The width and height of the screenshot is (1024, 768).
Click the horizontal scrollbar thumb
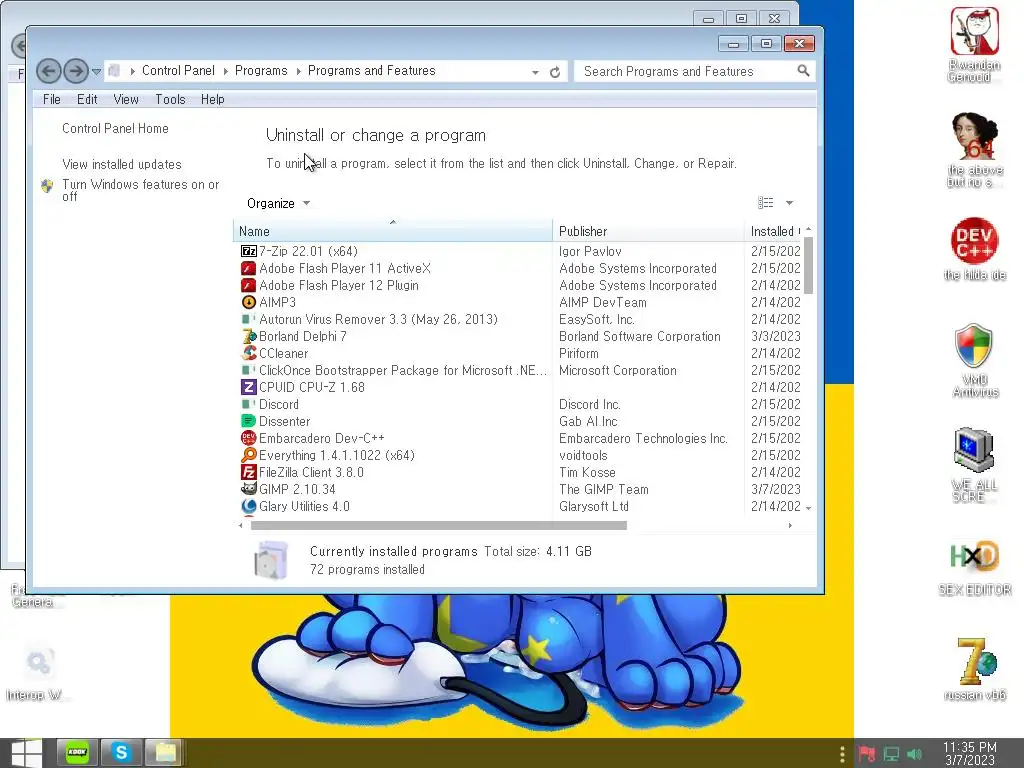pos(438,525)
